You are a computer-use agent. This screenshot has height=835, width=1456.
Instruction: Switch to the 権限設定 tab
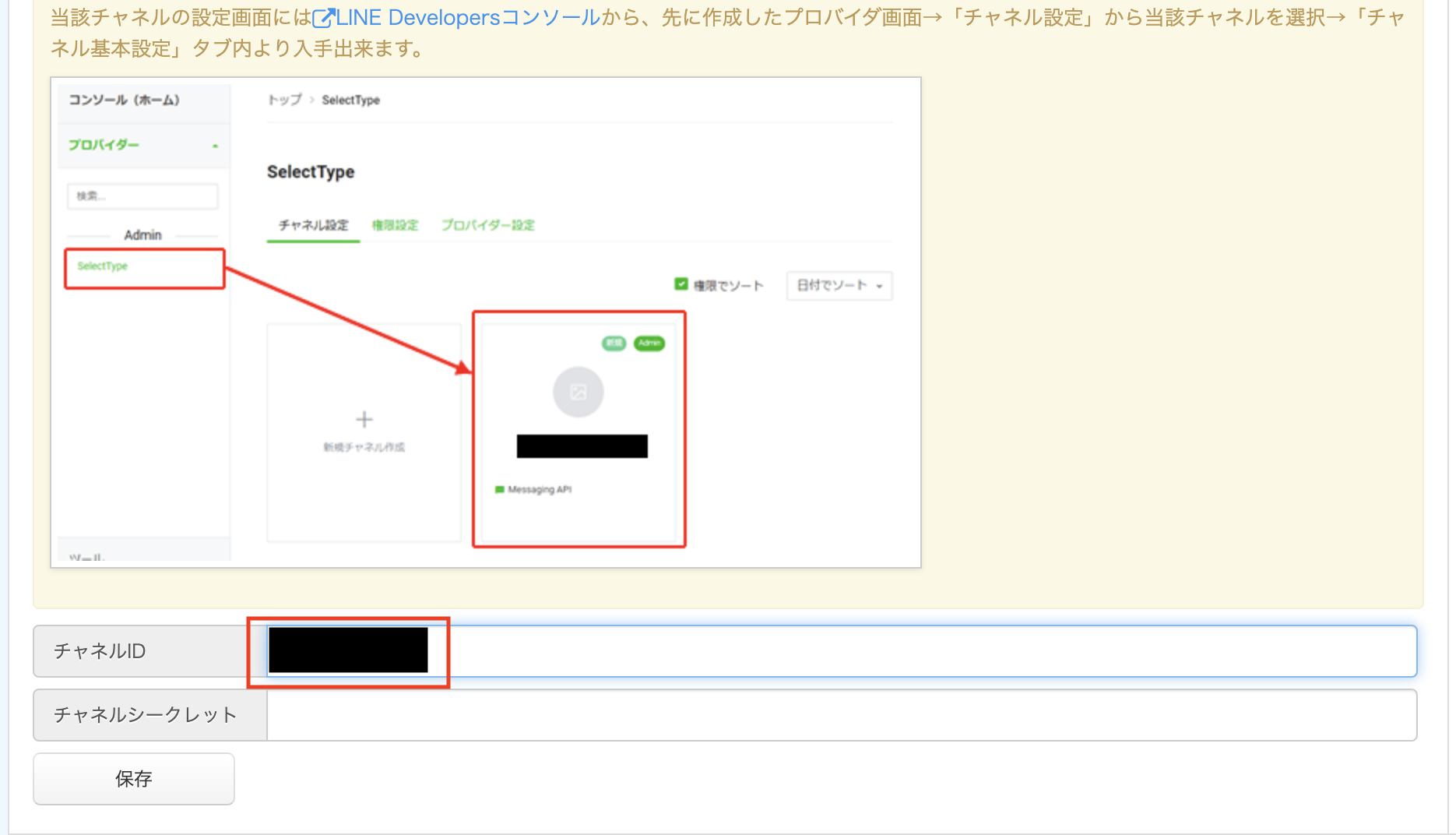[395, 225]
